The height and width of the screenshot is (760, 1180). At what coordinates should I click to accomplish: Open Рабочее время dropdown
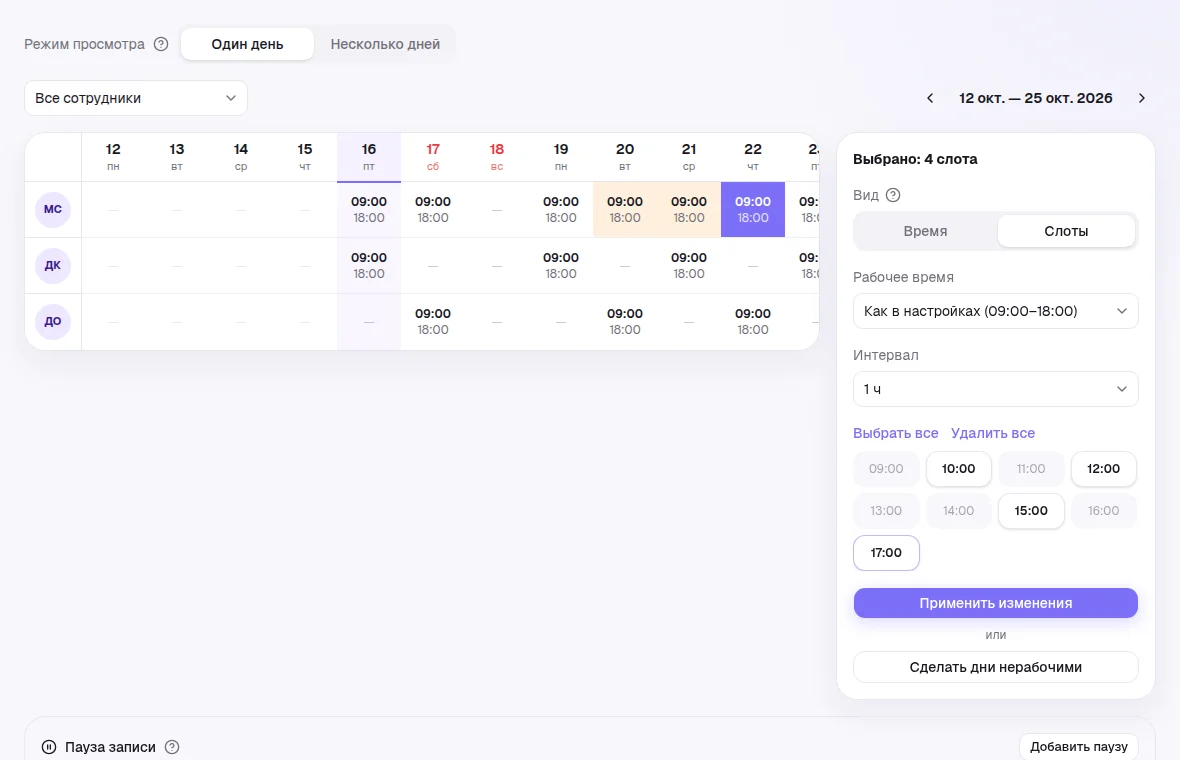point(996,312)
